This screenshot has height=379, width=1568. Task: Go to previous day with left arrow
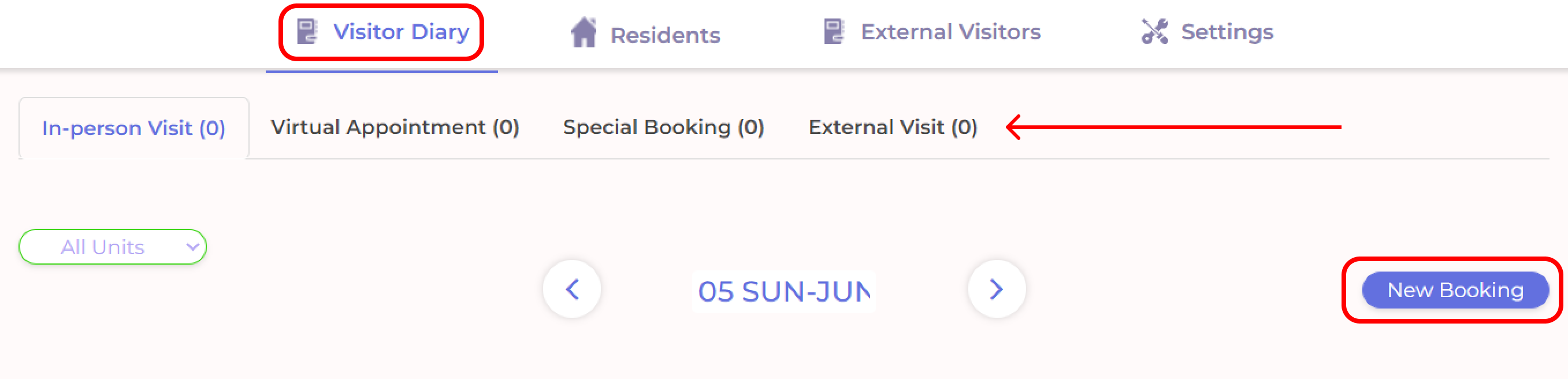coord(571,289)
